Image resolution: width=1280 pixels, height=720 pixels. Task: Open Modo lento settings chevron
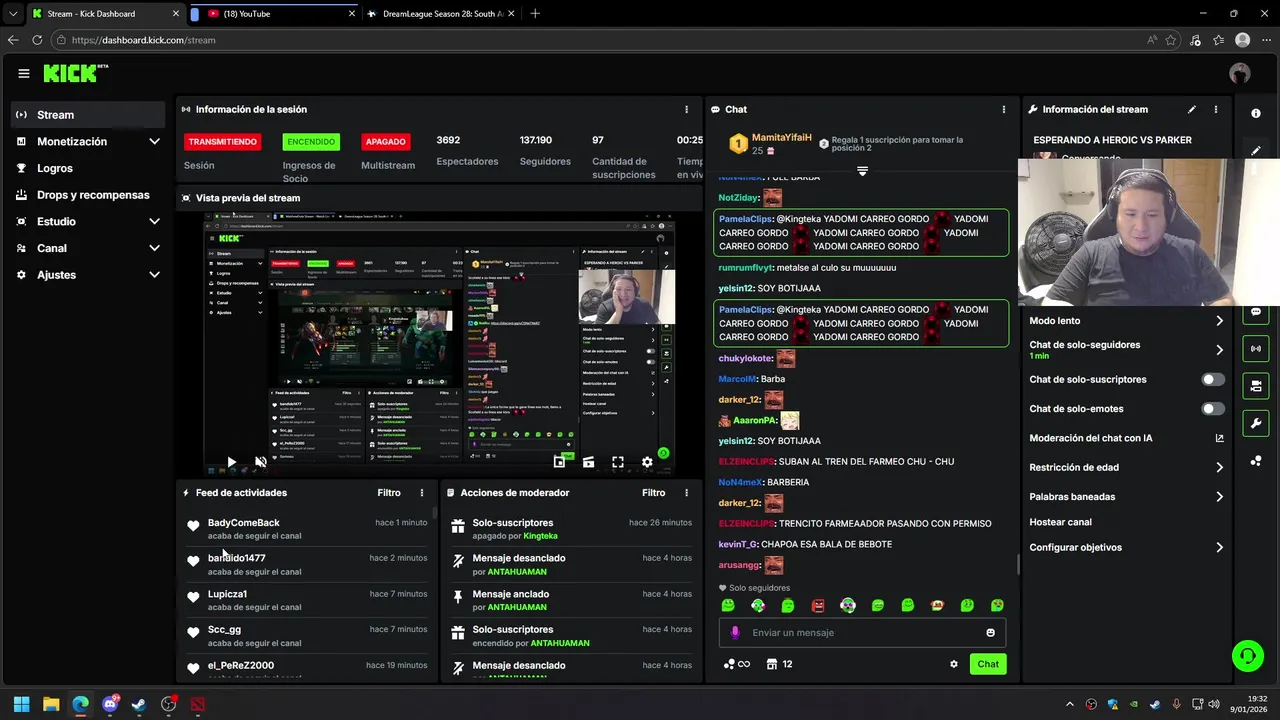(1219, 321)
